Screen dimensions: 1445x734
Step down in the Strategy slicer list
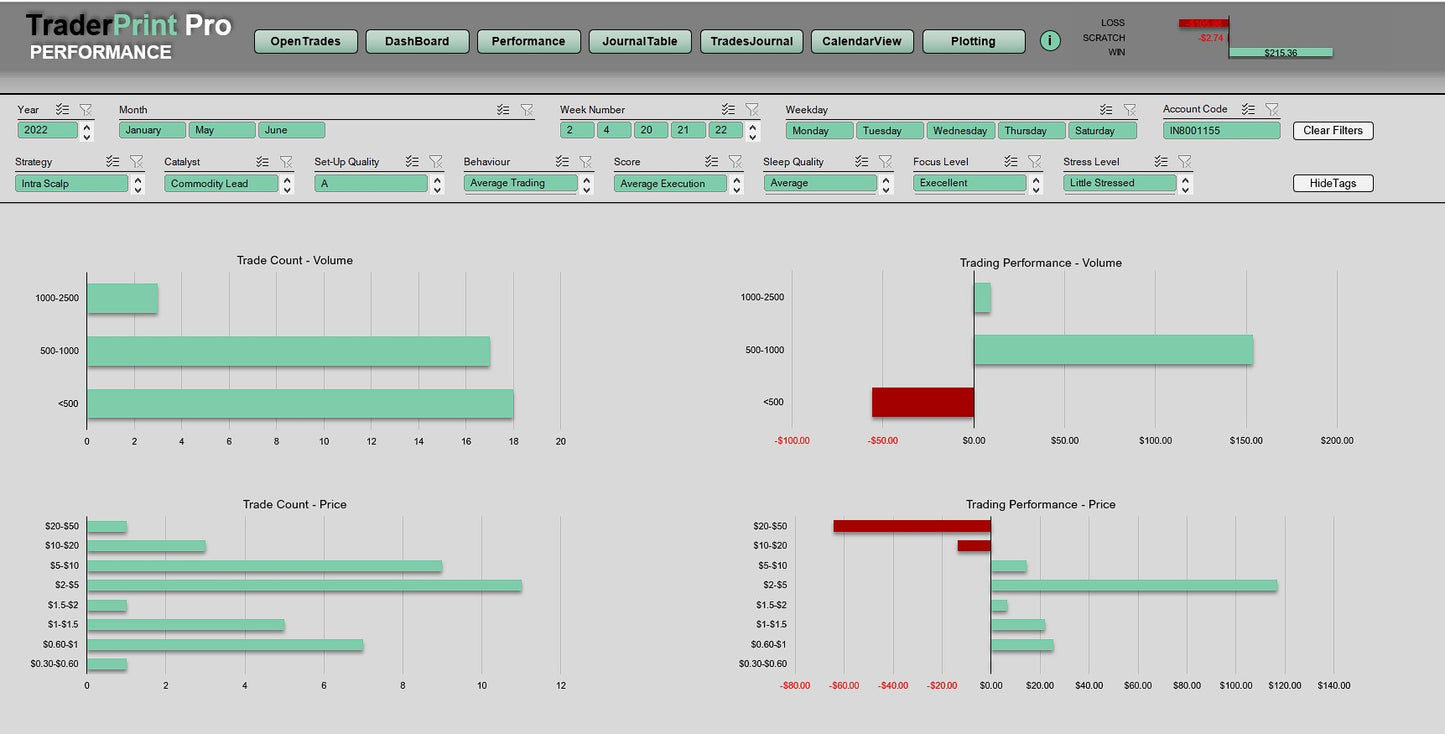tap(137, 189)
